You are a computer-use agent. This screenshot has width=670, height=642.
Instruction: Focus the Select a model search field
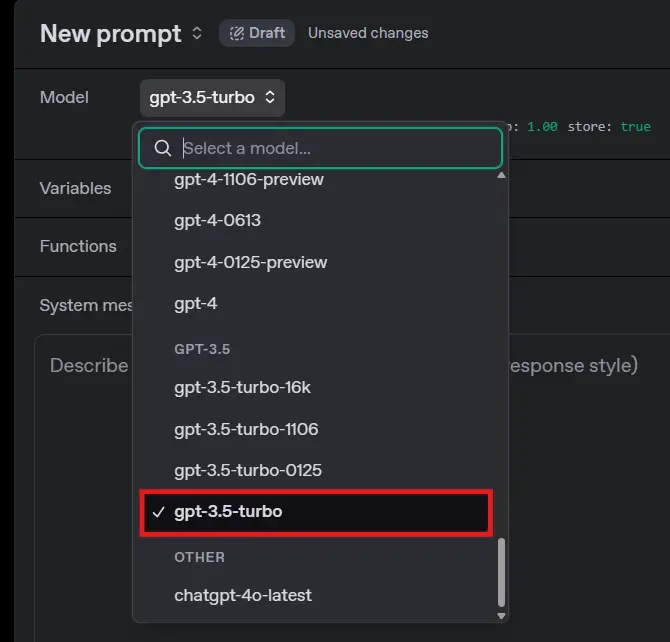[x=320, y=148]
